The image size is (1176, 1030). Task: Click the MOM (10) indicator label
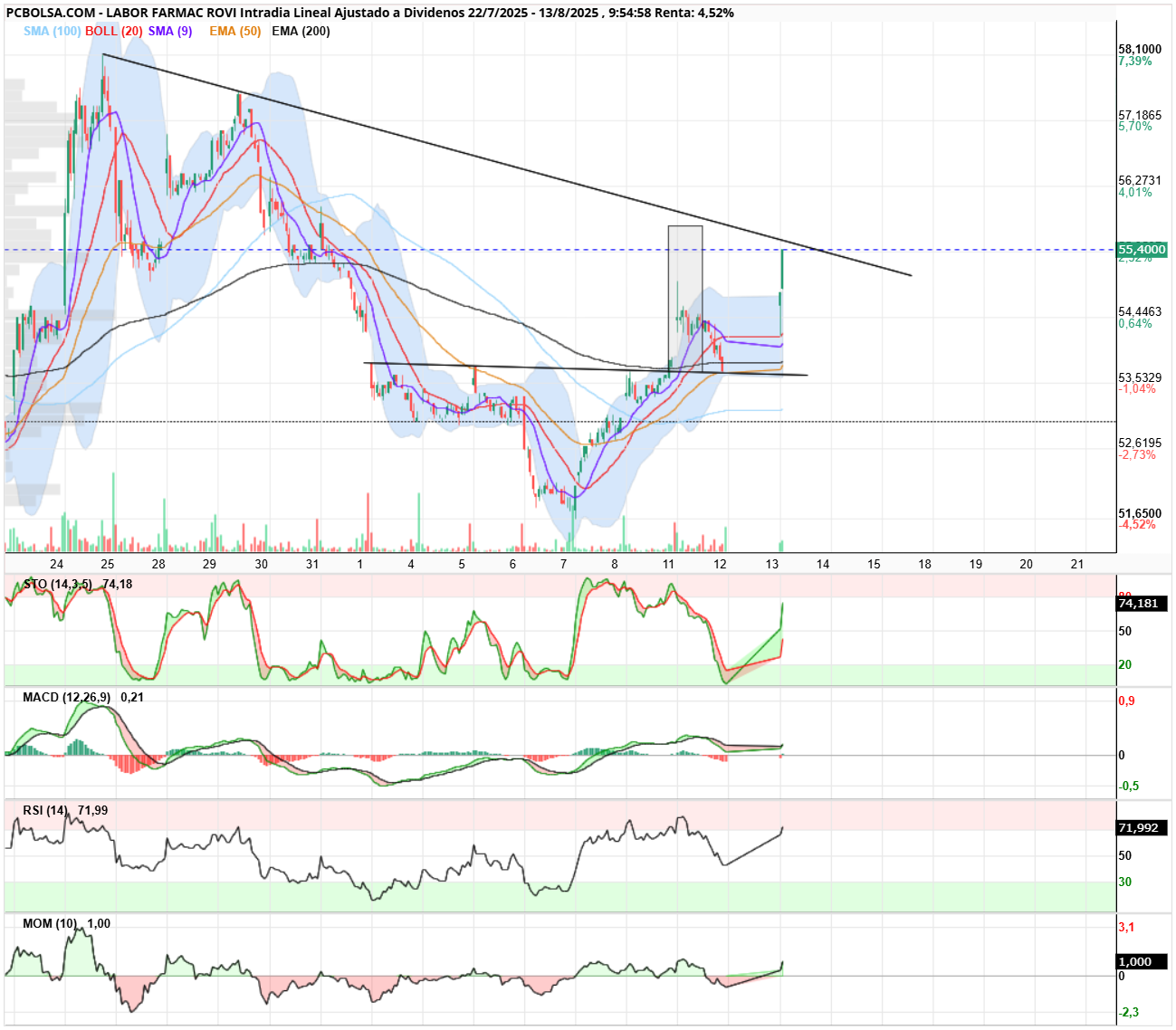pyautogui.click(x=50, y=923)
